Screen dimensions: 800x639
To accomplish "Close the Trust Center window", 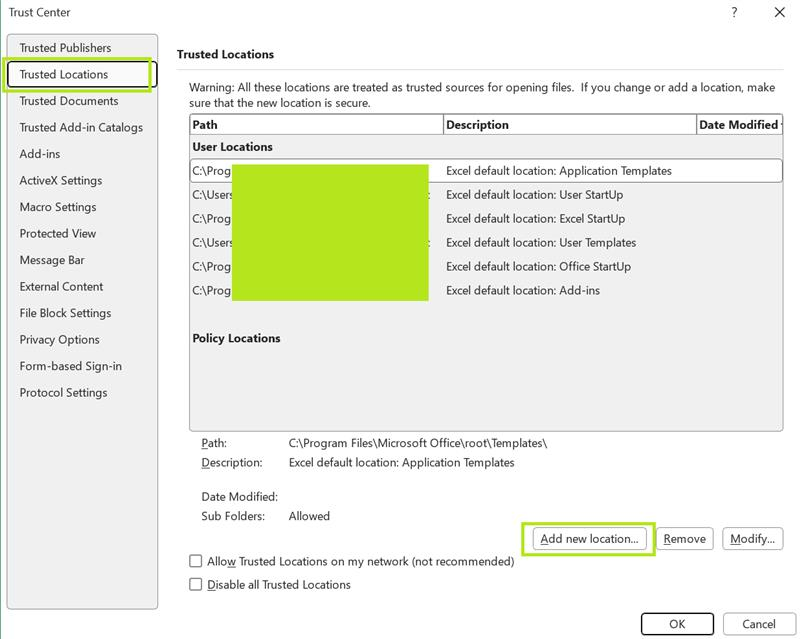I will [x=779, y=12].
